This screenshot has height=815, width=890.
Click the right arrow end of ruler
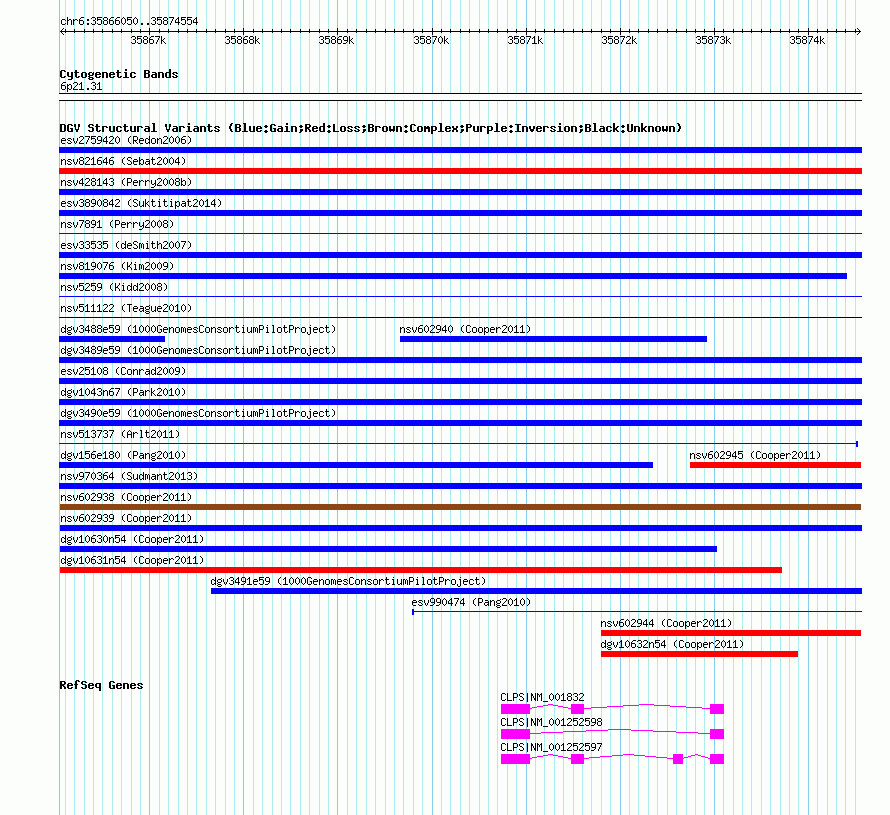859,32
